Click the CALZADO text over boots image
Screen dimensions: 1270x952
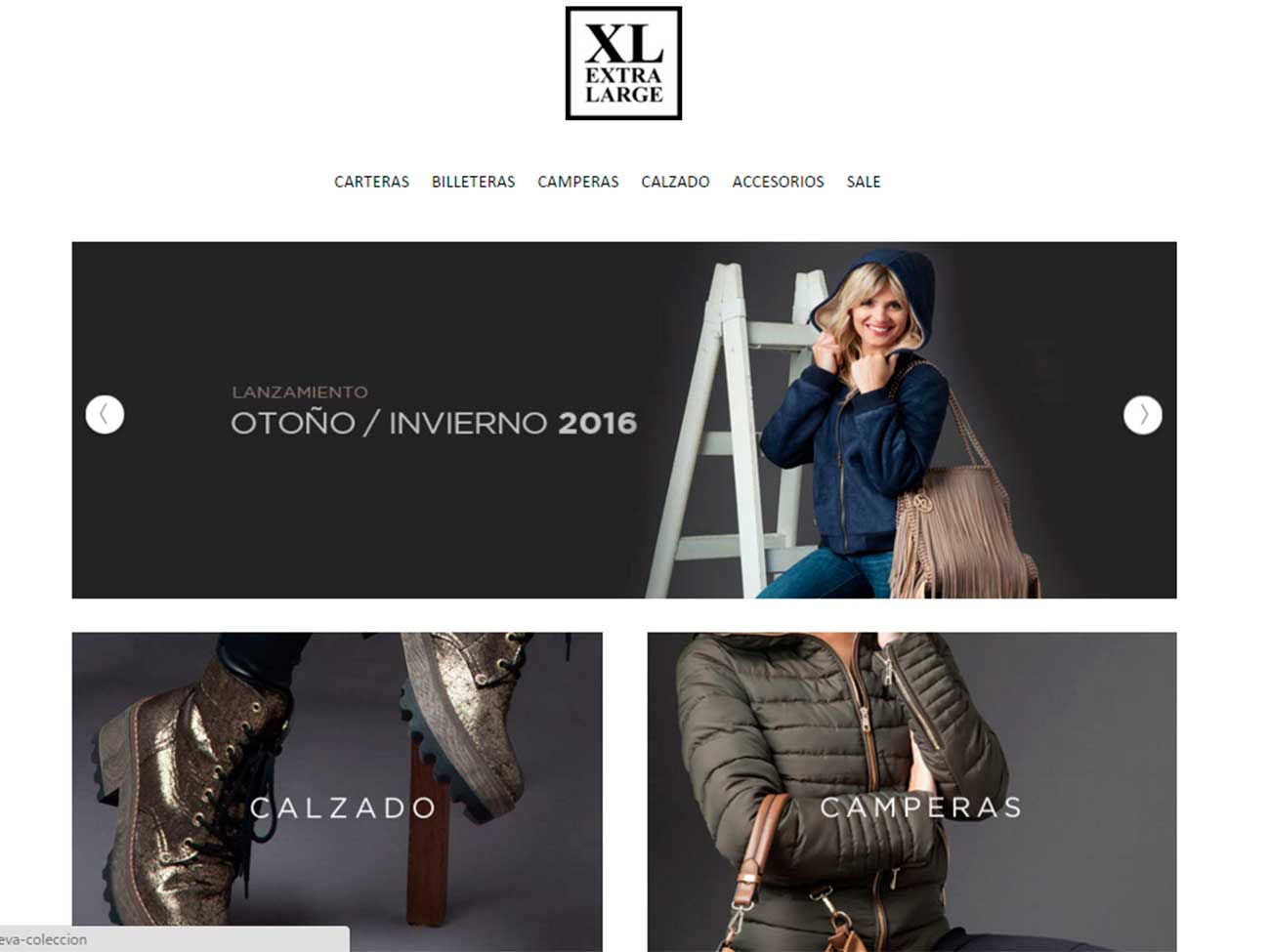tap(343, 807)
